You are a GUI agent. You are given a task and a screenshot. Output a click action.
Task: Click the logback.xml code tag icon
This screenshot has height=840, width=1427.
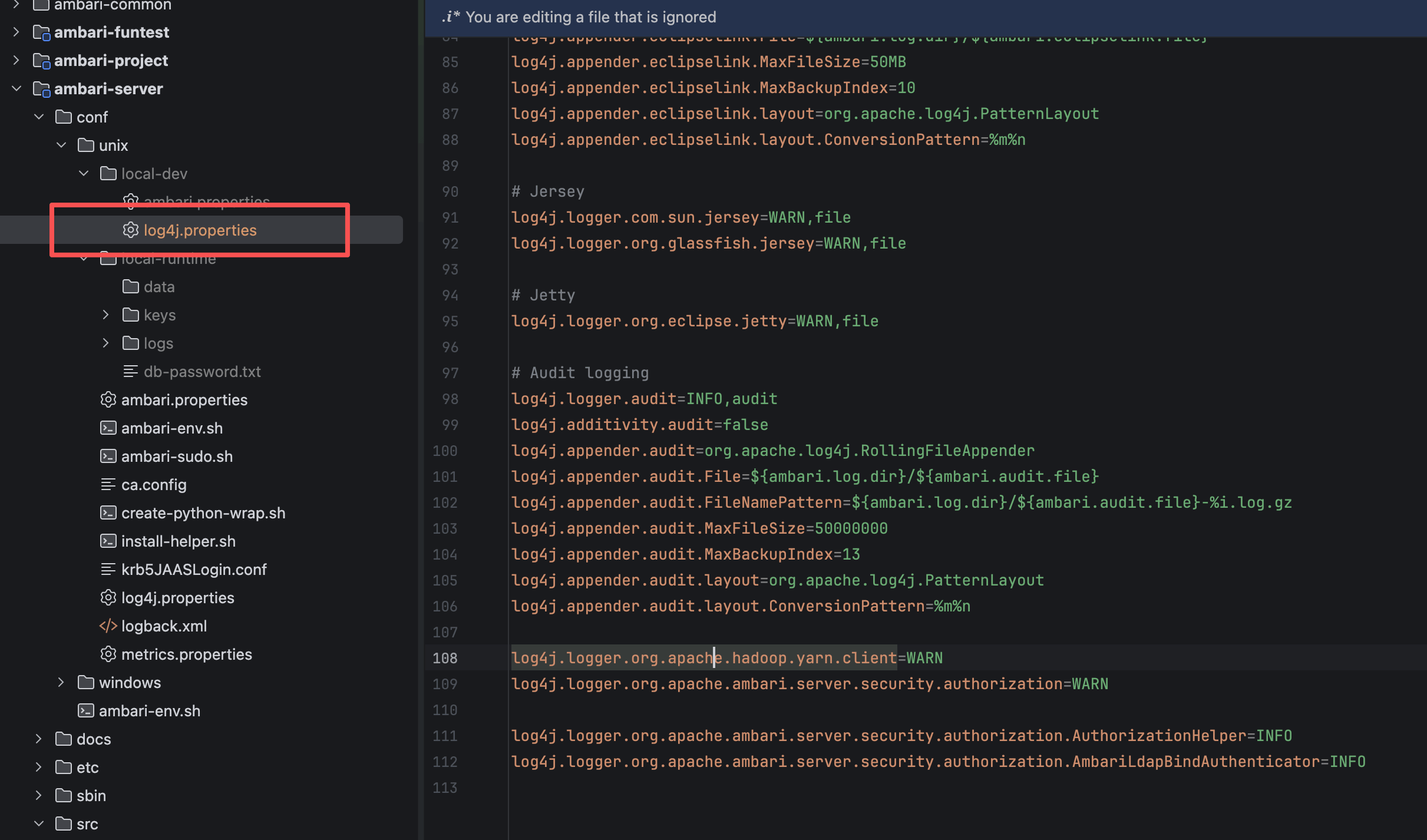(108, 626)
